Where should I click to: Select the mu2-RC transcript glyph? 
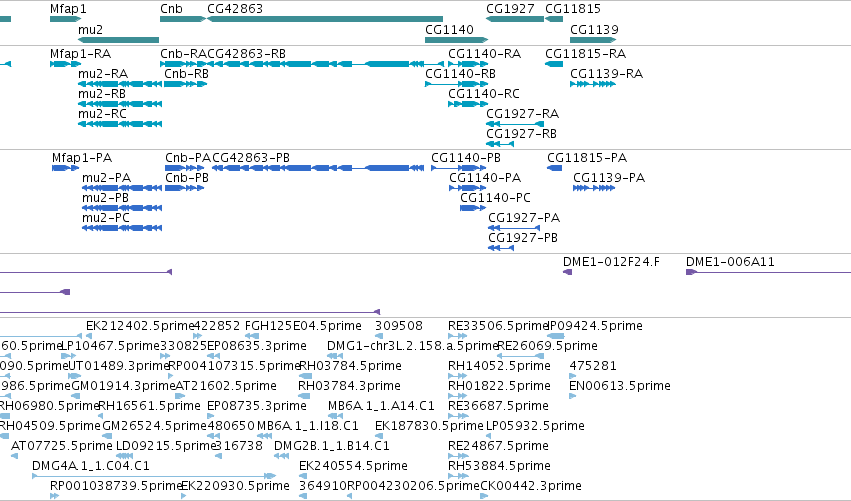[120, 124]
